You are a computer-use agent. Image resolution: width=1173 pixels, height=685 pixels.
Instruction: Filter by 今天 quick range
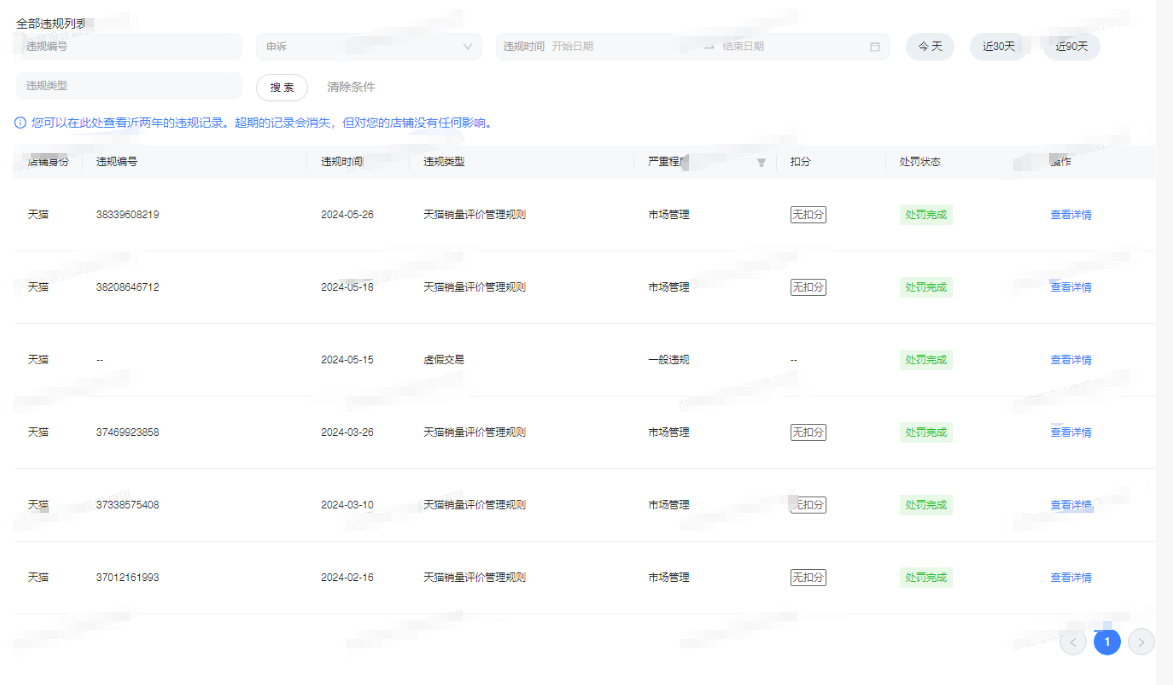[x=930, y=47]
